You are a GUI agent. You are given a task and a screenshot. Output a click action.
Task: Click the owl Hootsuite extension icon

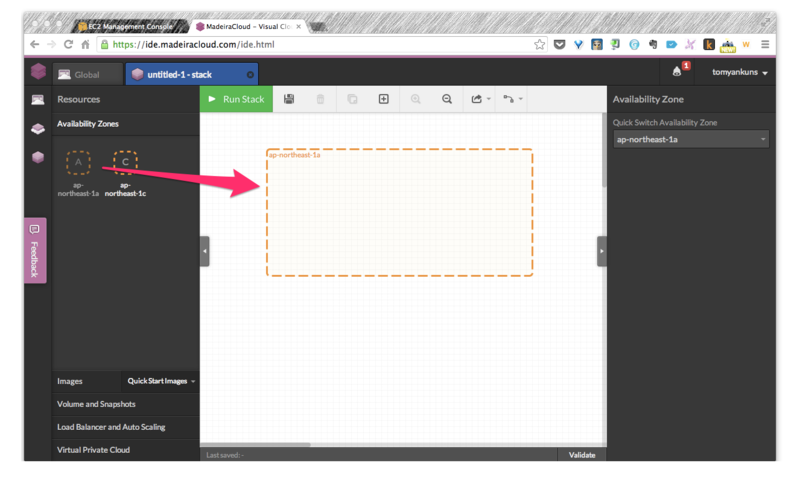coord(596,44)
